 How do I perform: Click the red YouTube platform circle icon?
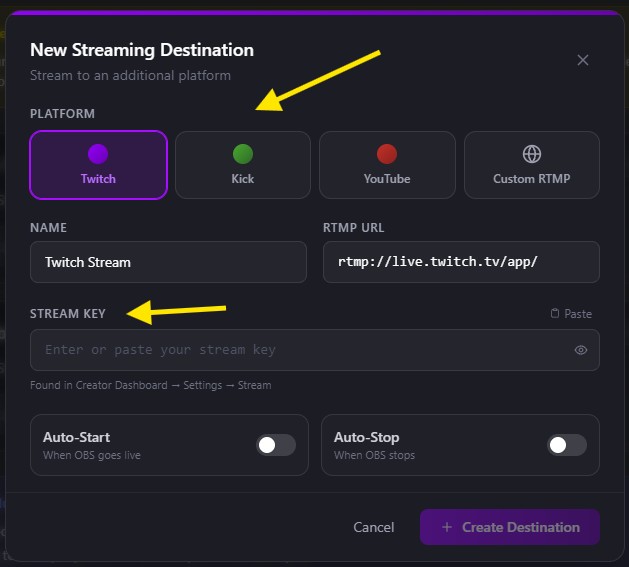tap(387, 154)
